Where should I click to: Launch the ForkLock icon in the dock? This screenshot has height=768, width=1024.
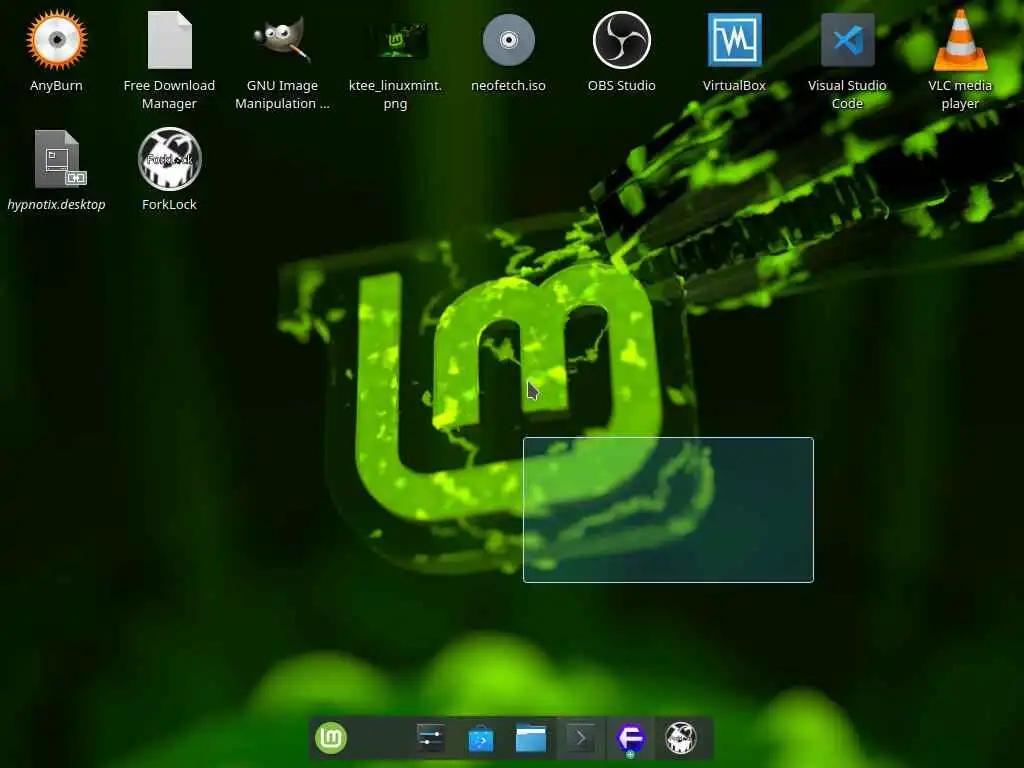click(x=680, y=739)
